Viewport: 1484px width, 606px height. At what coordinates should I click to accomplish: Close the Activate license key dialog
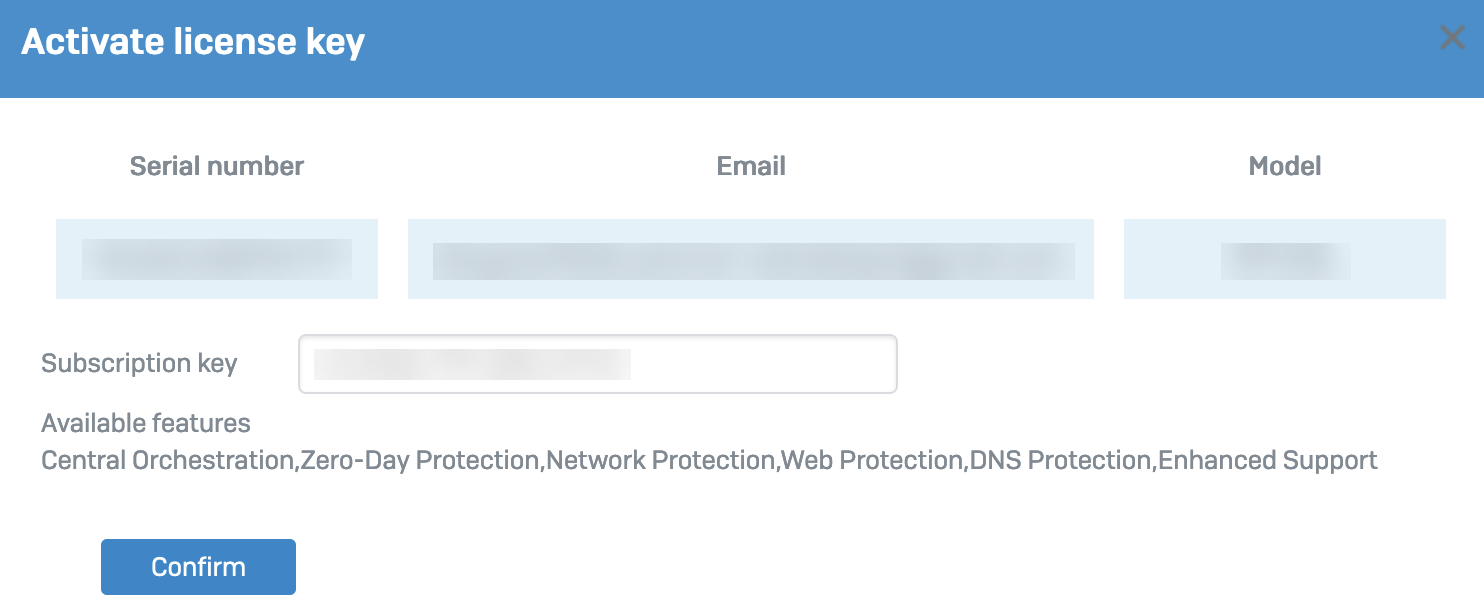(1452, 39)
